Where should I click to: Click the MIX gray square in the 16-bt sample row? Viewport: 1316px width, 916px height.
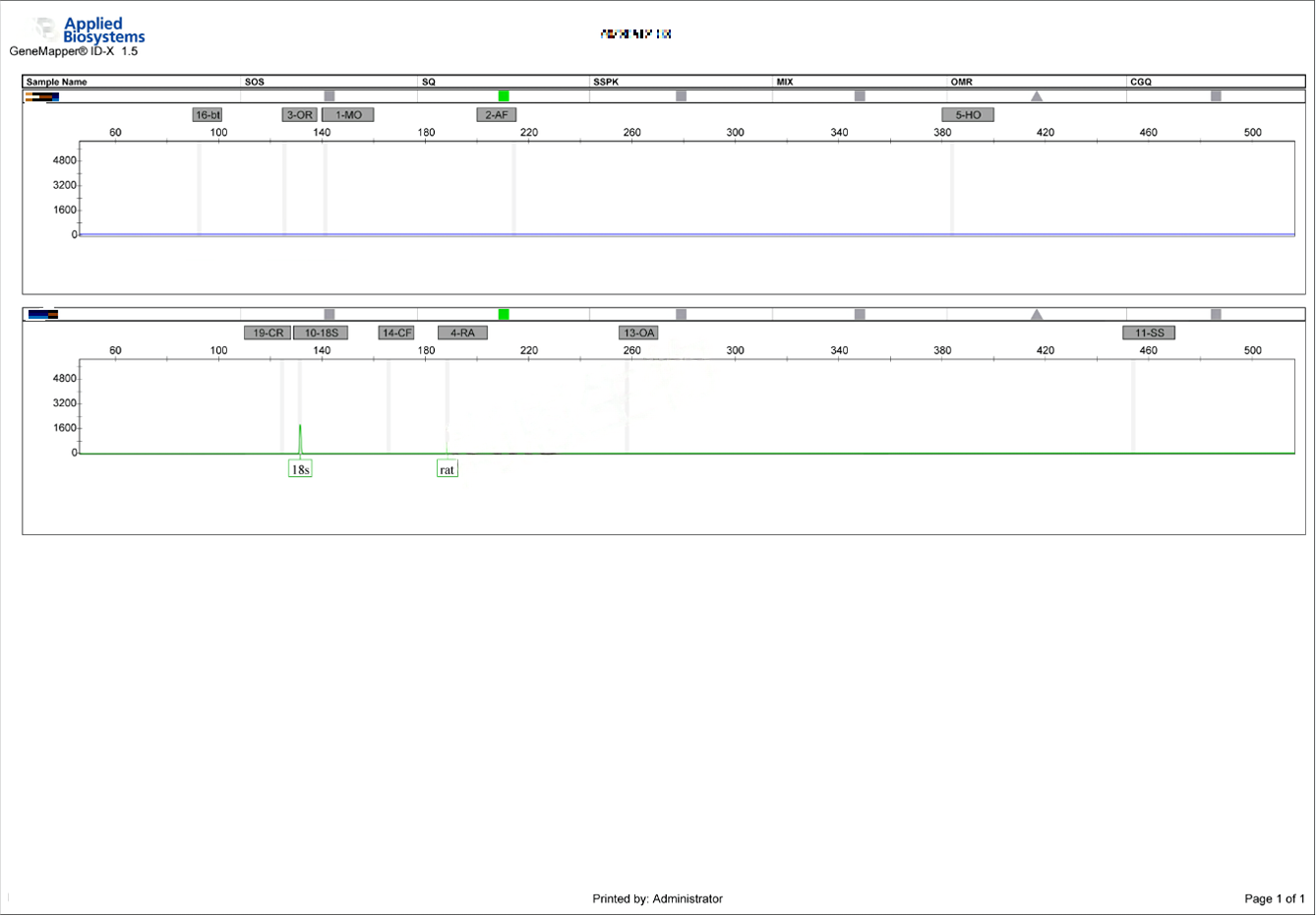[860, 96]
